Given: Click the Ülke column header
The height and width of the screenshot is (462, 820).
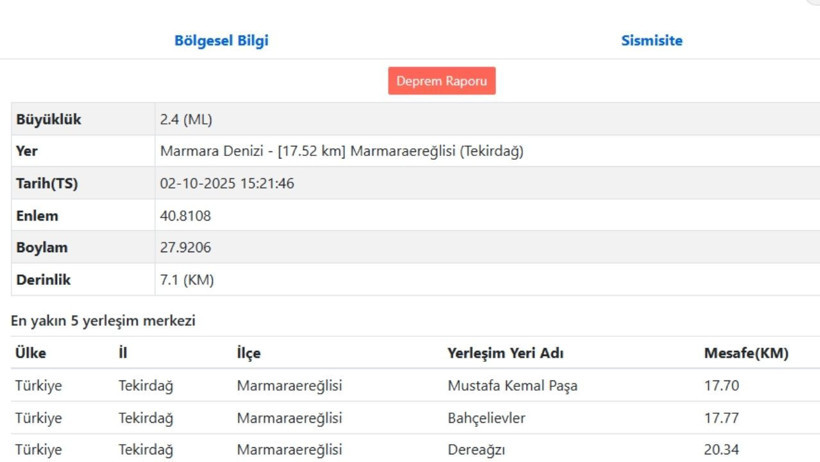Looking at the screenshot, I should pos(30,353).
